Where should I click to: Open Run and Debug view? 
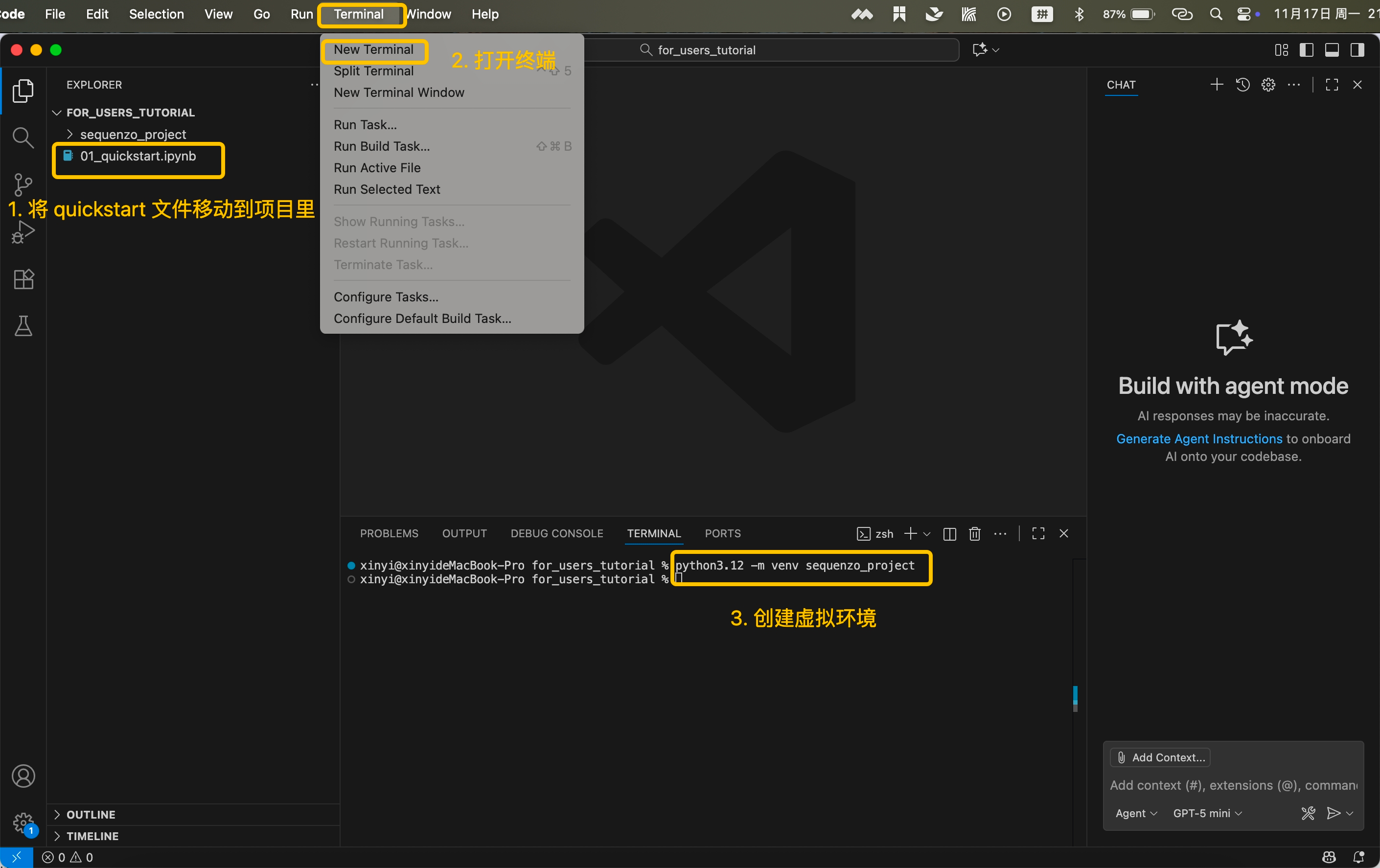[23, 232]
